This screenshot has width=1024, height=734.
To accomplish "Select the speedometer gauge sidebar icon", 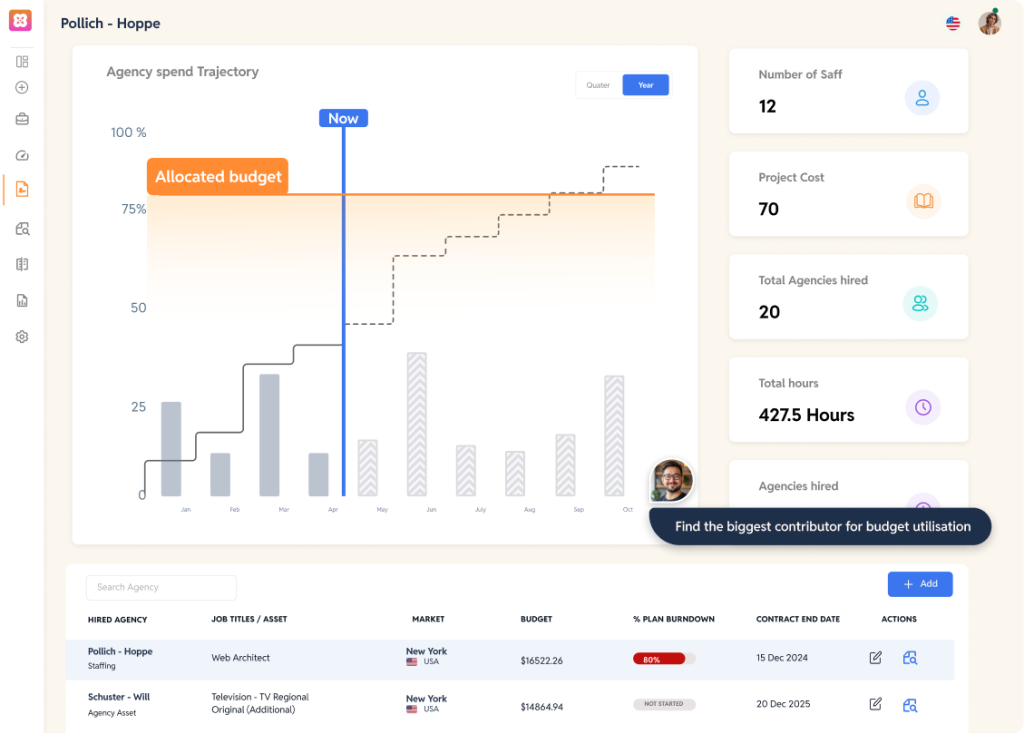I will pos(22,155).
